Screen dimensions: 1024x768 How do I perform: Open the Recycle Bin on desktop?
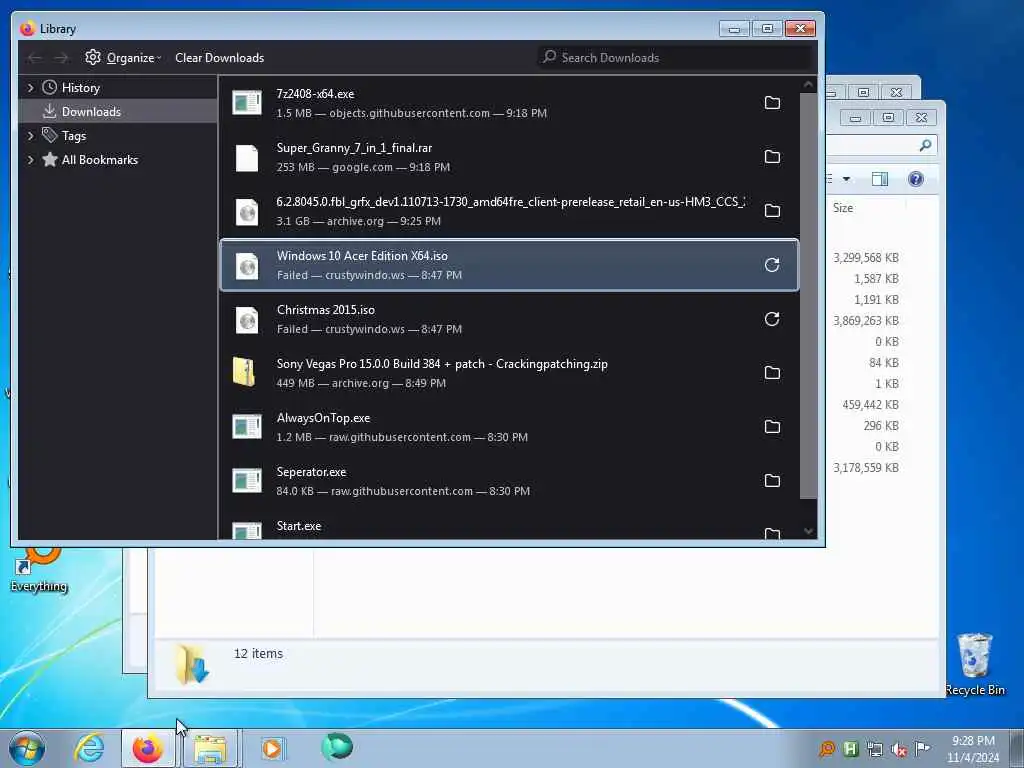(x=974, y=664)
